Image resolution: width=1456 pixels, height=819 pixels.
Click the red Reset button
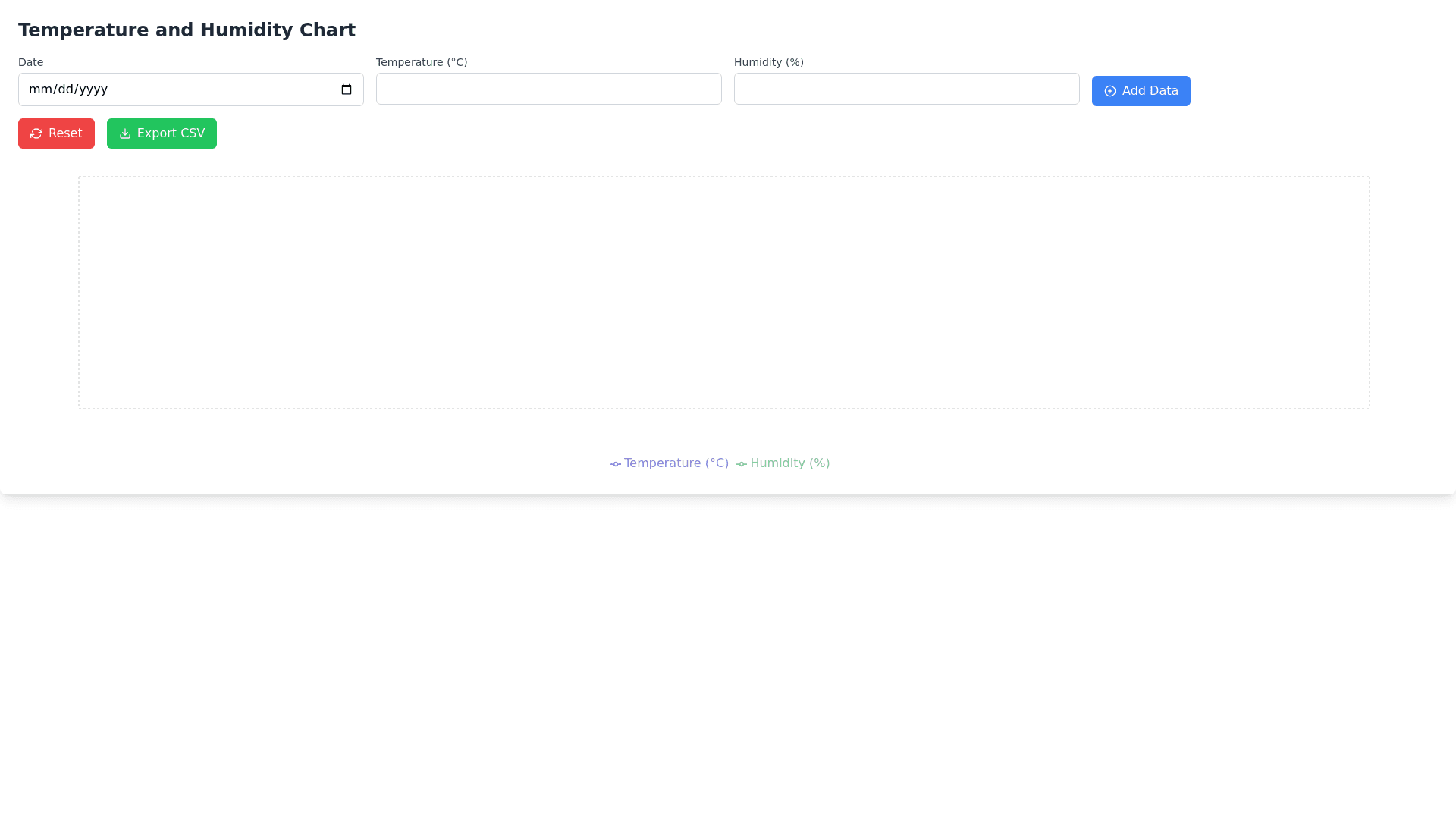[x=56, y=133]
